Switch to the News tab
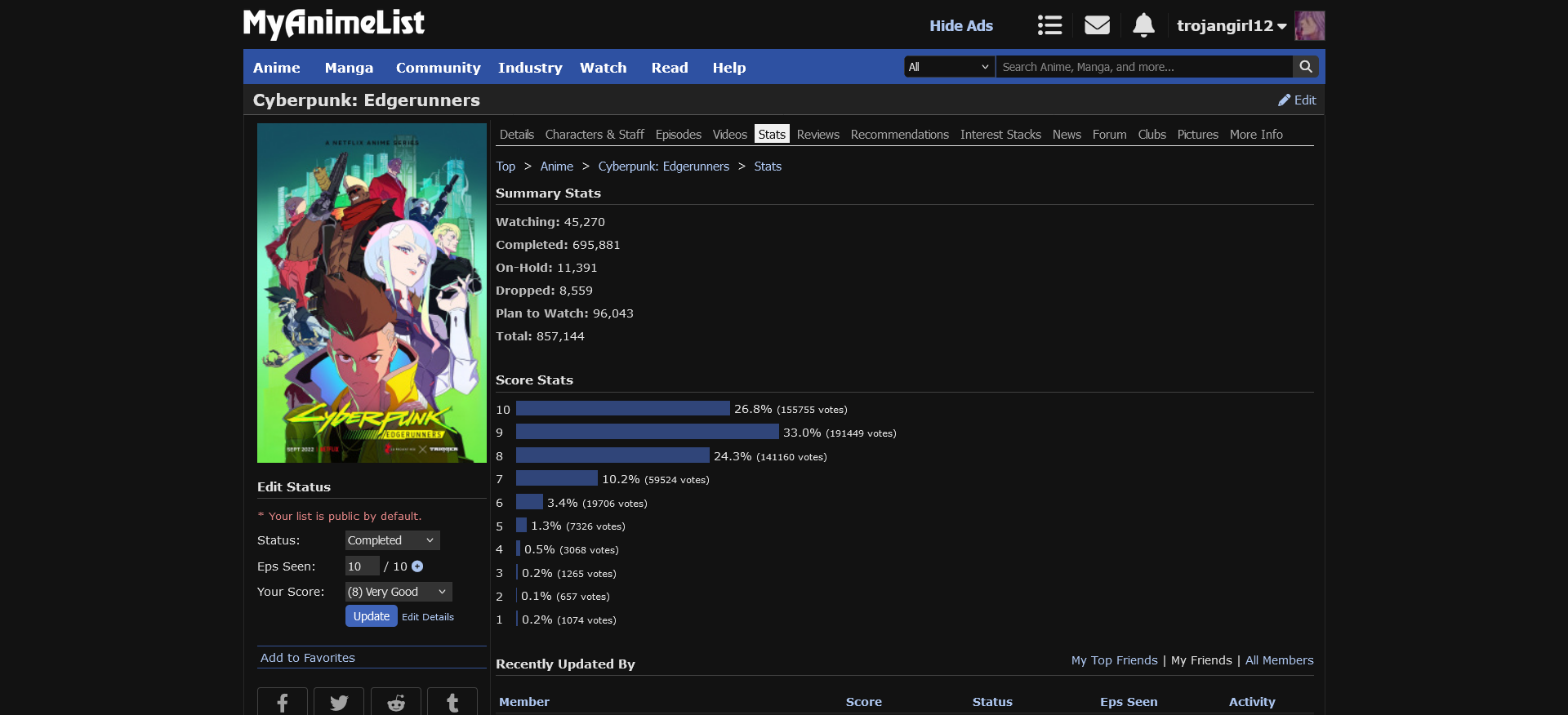 pos(1067,135)
